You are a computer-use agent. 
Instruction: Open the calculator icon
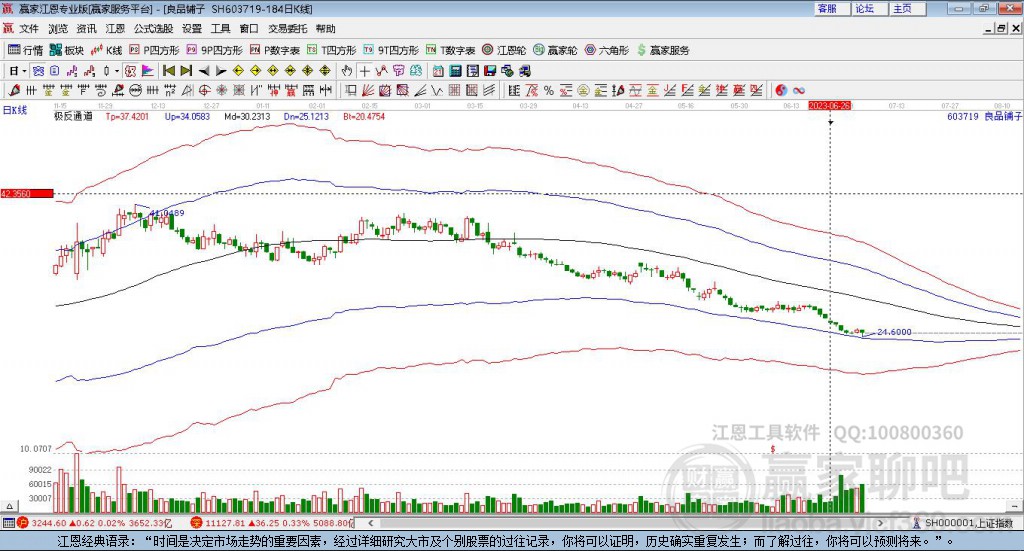click(455, 71)
